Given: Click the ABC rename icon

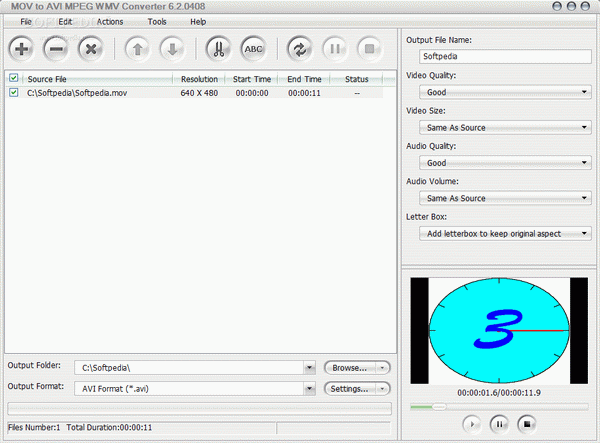Looking at the screenshot, I should [253, 49].
